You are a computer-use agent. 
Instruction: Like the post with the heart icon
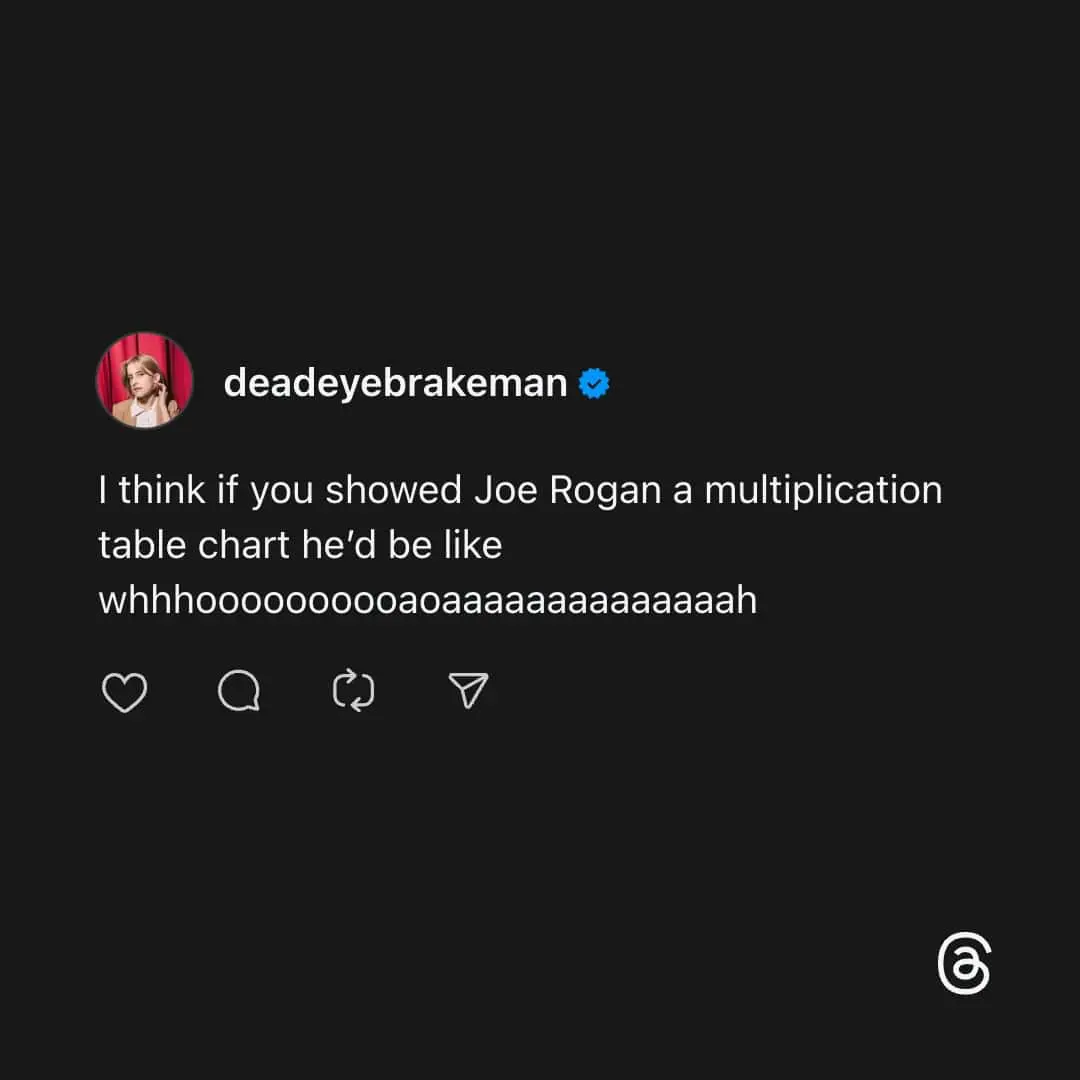125,692
